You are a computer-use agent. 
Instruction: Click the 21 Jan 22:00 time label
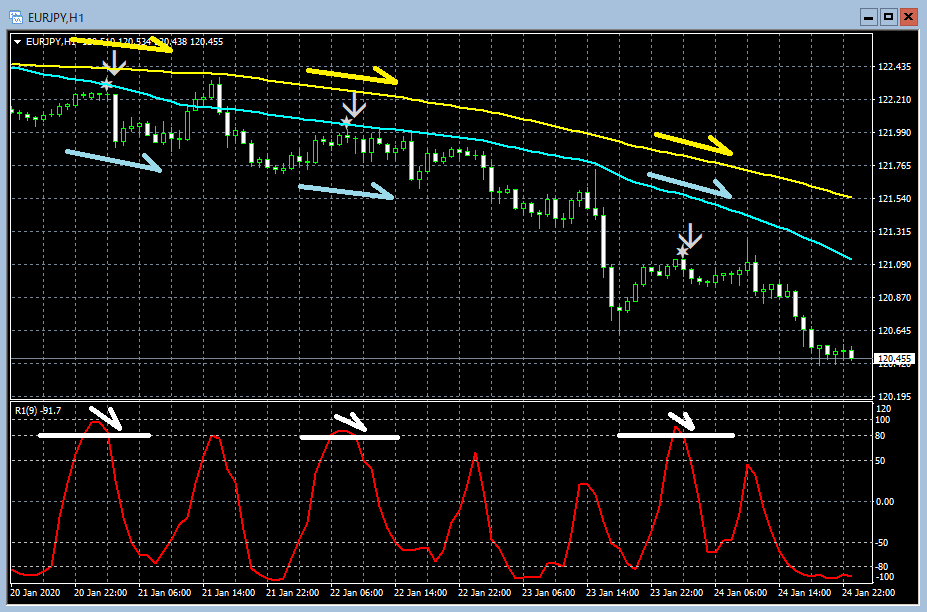(293, 592)
